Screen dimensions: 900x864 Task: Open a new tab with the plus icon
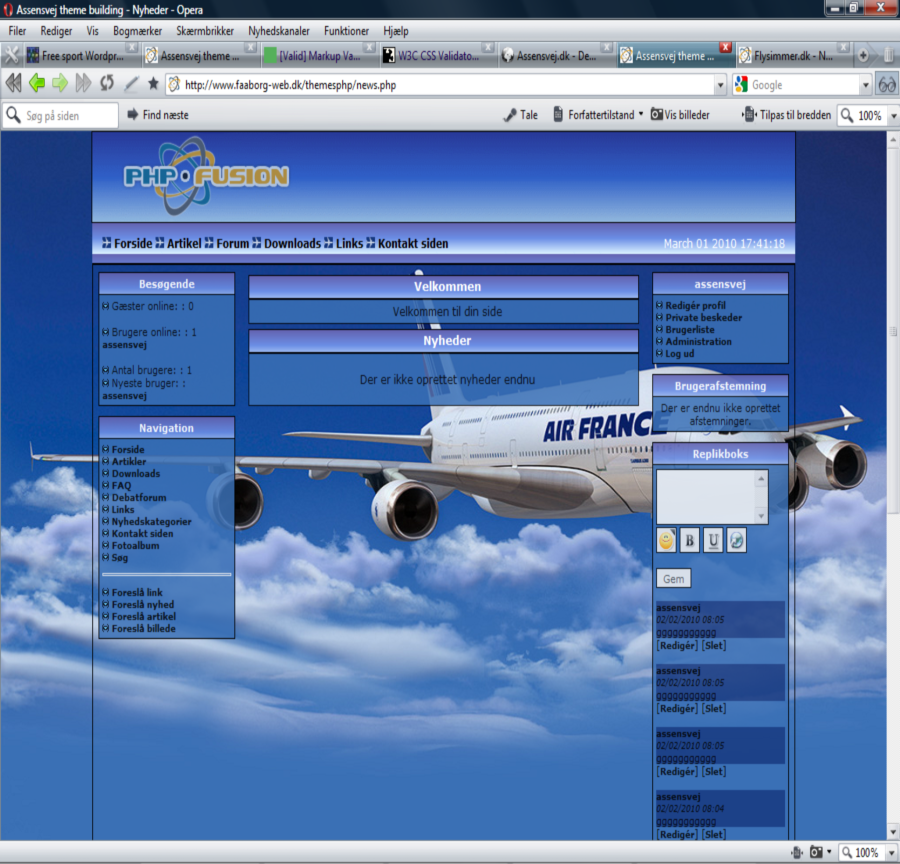[x=863, y=56]
